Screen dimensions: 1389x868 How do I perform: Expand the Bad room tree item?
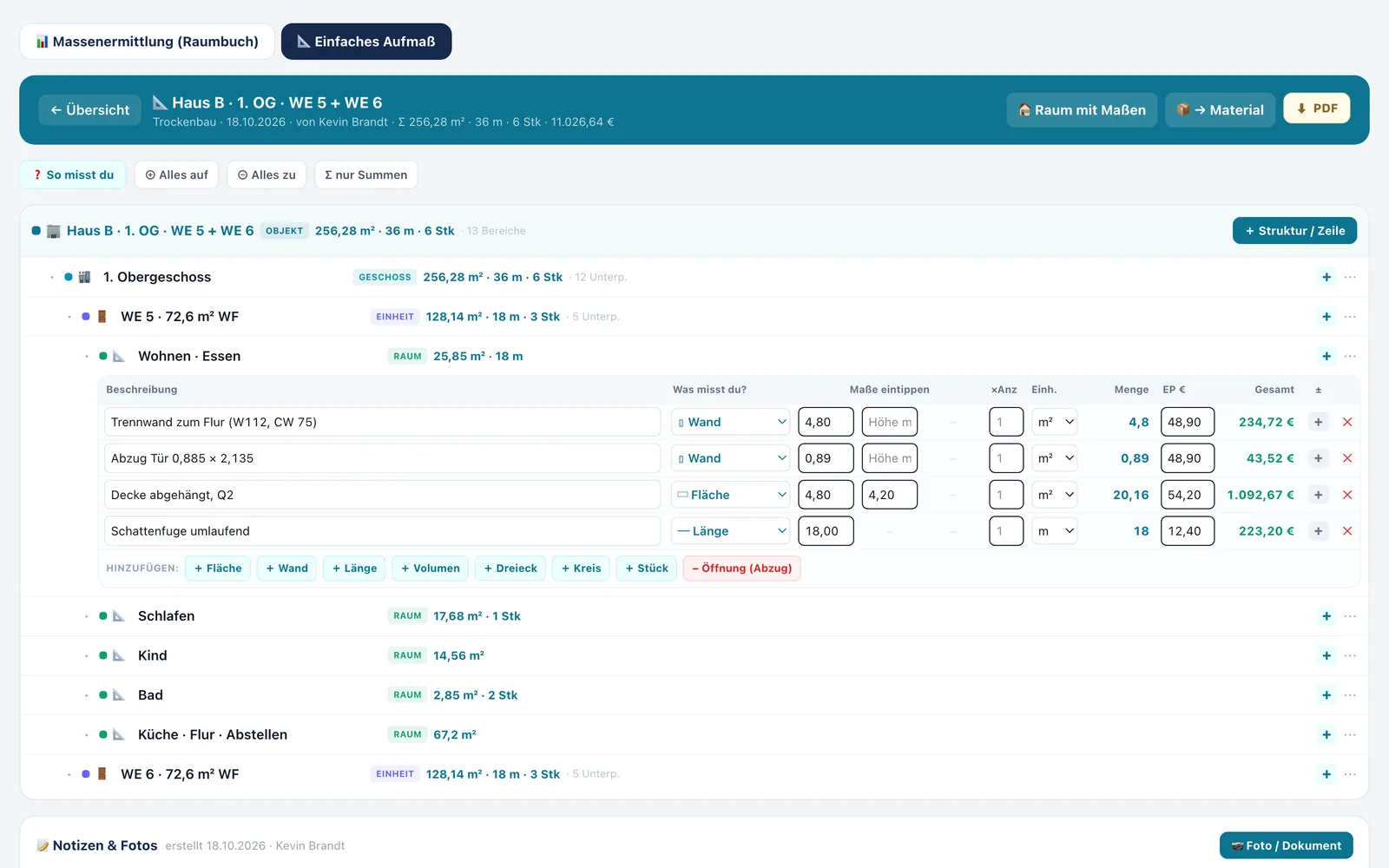(87, 695)
